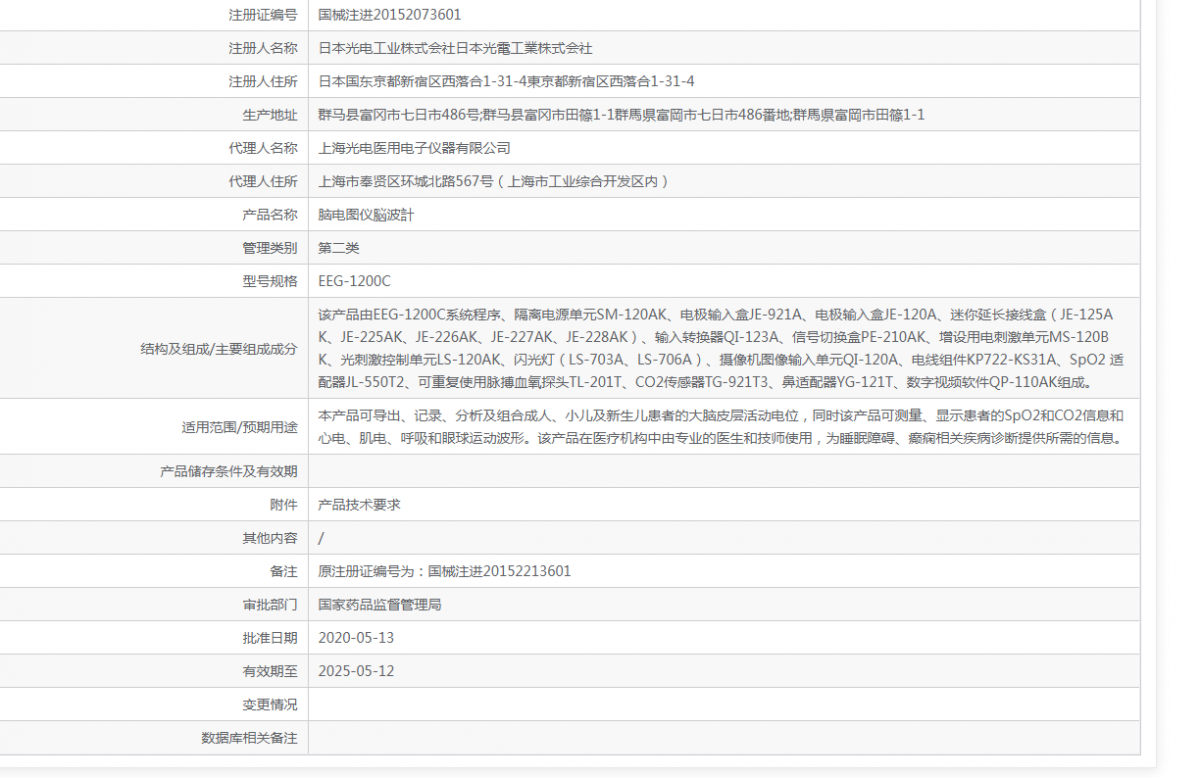Click the 其他内容 label
Viewport: 1200px width, 778px height.
pyautogui.click(x=270, y=538)
